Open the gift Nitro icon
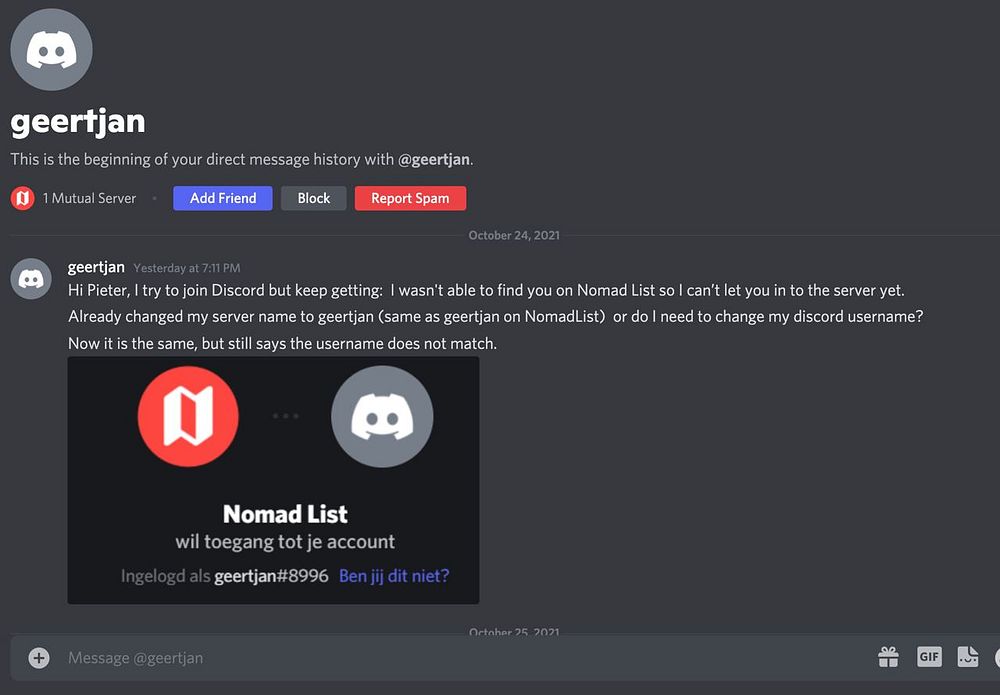The width and height of the screenshot is (1000, 695). [x=888, y=657]
